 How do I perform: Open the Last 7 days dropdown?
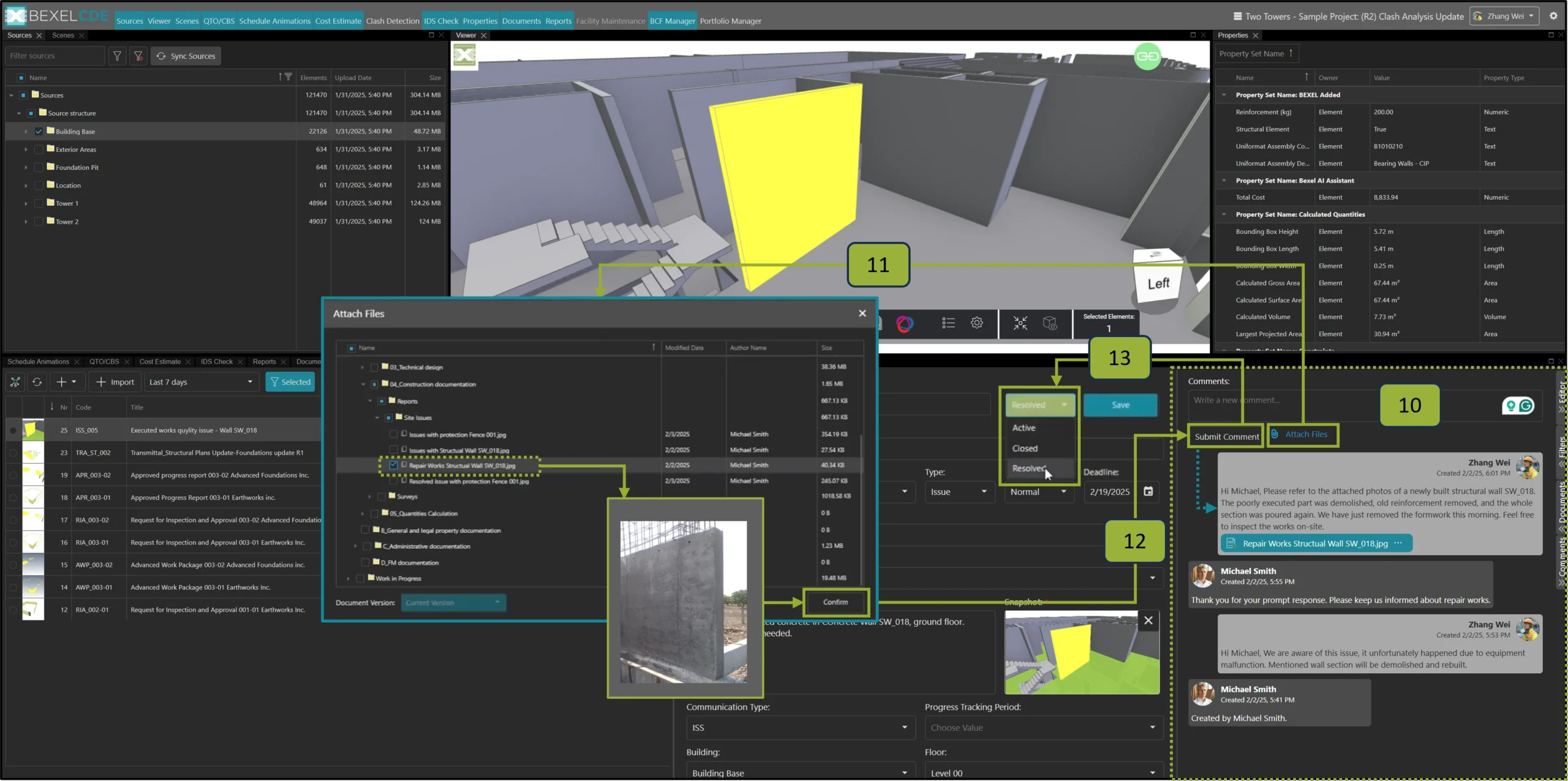pyautogui.click(x=201, y=382)
